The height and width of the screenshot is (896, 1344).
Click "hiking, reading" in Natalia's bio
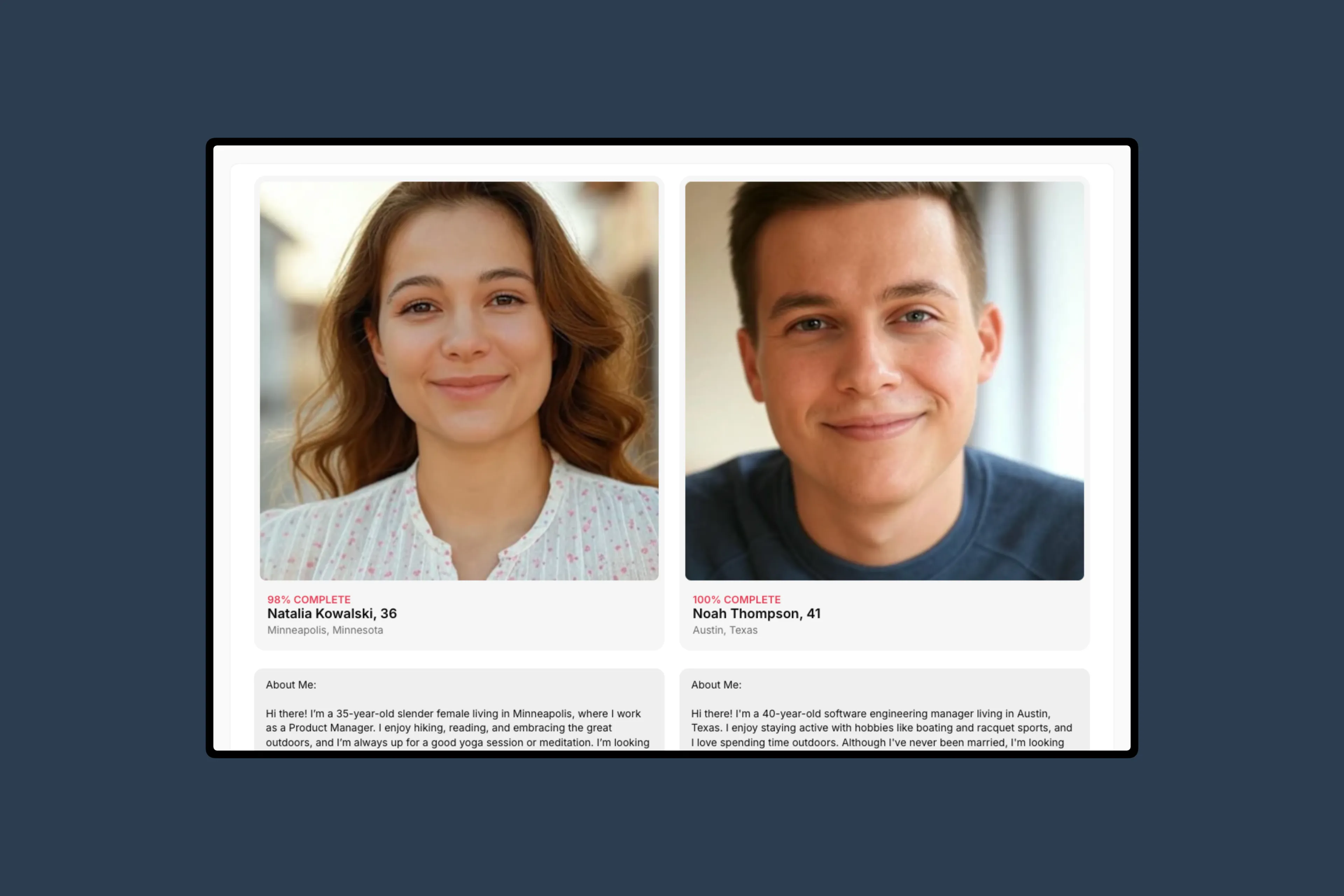[x=450, y=728]
